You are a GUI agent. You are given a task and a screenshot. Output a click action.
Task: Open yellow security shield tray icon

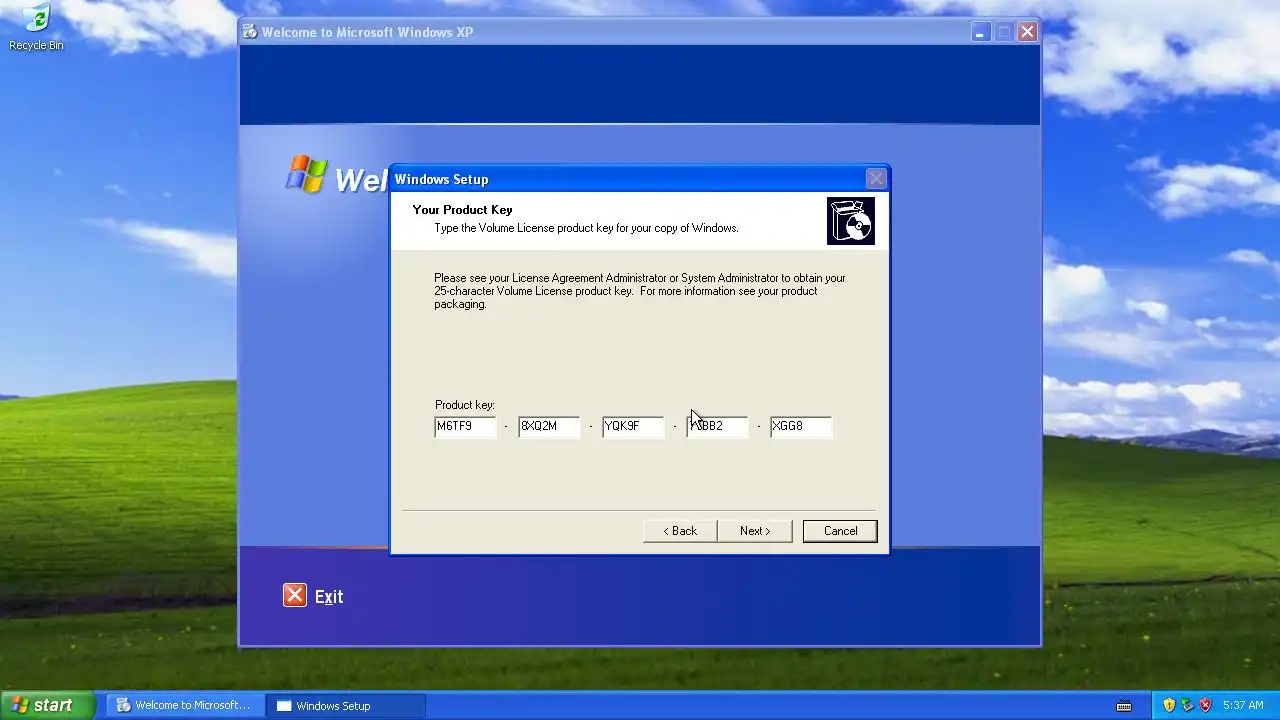(x=1169, y=705)
